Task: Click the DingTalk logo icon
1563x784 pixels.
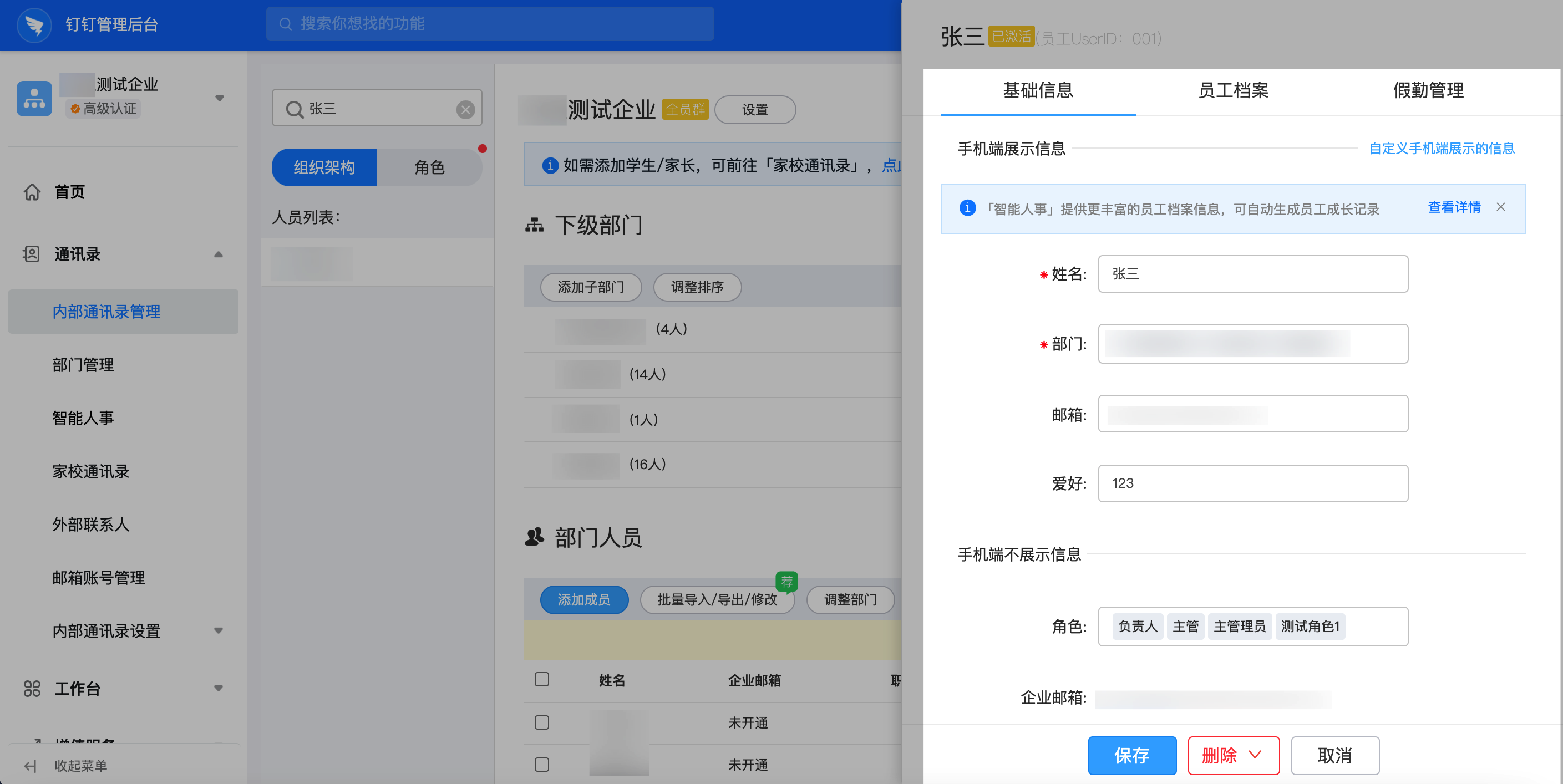Action: click(34, 24)
